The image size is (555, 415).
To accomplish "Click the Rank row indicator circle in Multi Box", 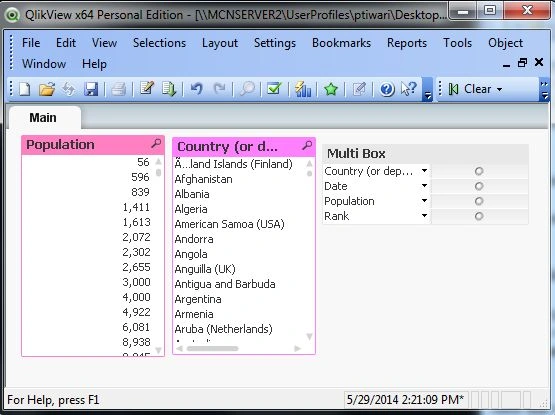I will coord(479,216).
